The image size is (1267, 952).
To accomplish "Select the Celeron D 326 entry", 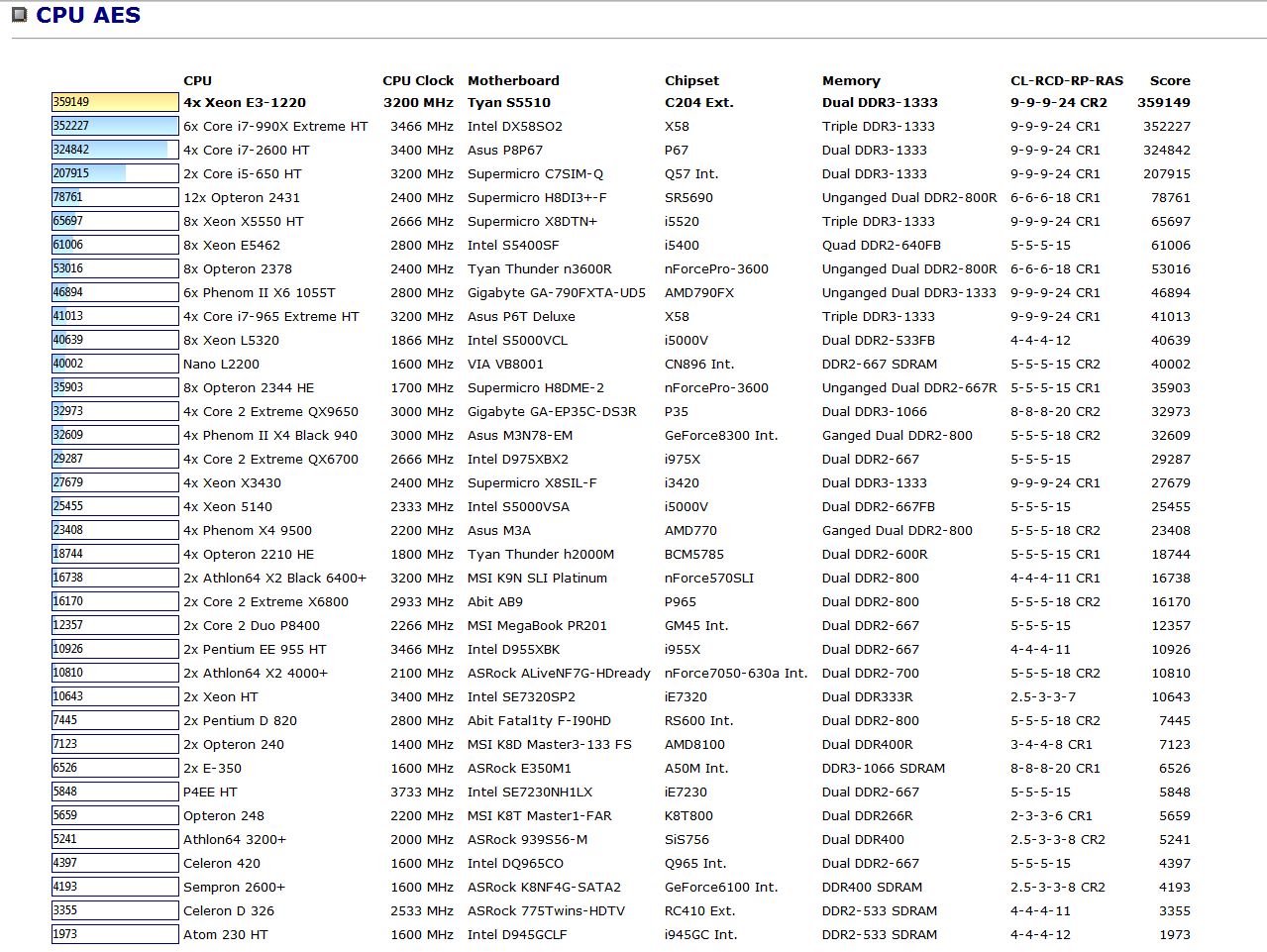I will [x=229, y=910].
